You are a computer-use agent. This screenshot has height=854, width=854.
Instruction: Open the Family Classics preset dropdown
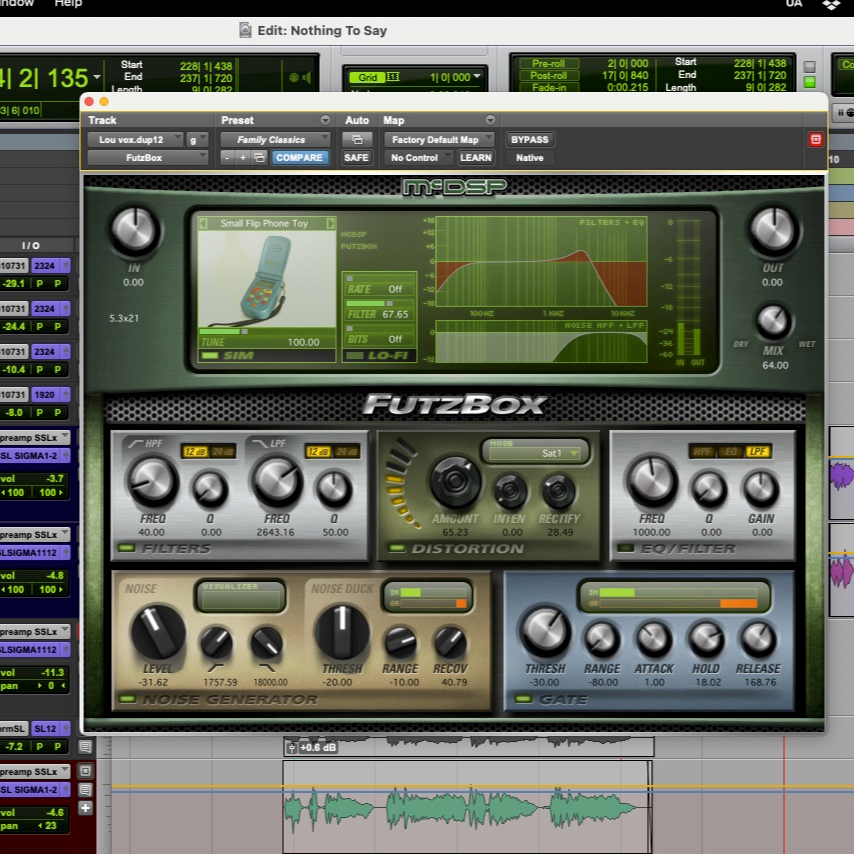[x=275, y=139]
